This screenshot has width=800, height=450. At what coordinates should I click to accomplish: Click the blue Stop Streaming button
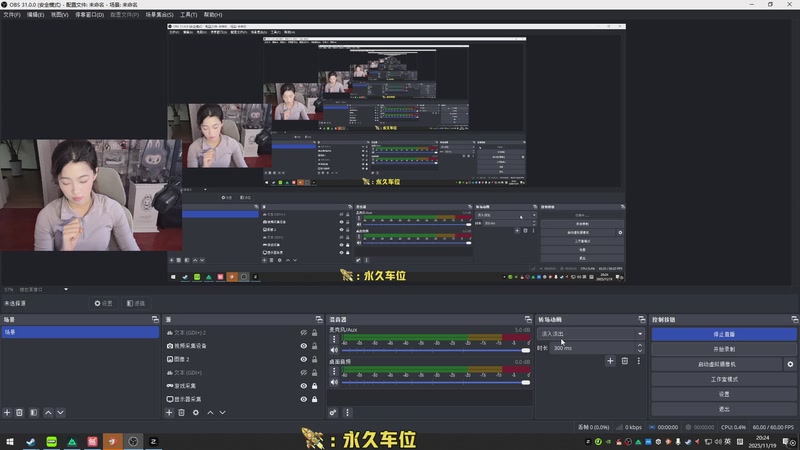(x=724, y=334)
